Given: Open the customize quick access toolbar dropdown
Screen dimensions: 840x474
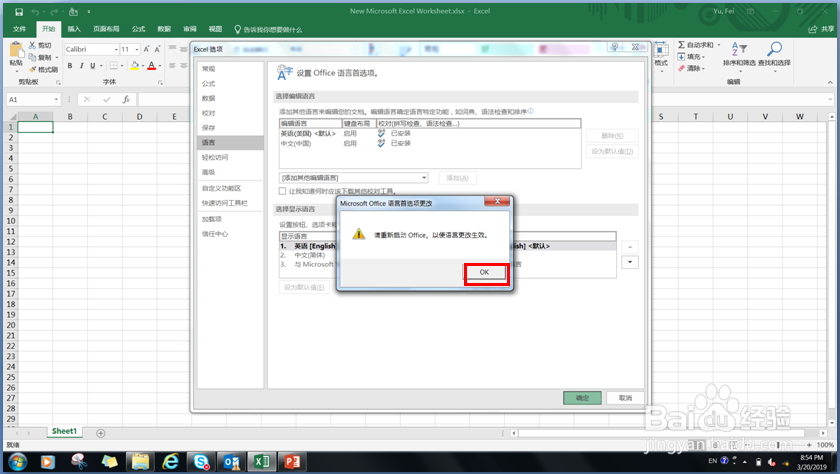Looking at the screenshot, I should pyautogui.click(x=88, y=11).
